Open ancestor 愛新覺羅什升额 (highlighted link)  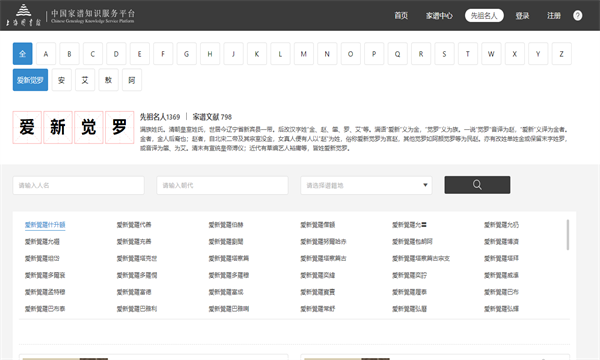[45, 225]
